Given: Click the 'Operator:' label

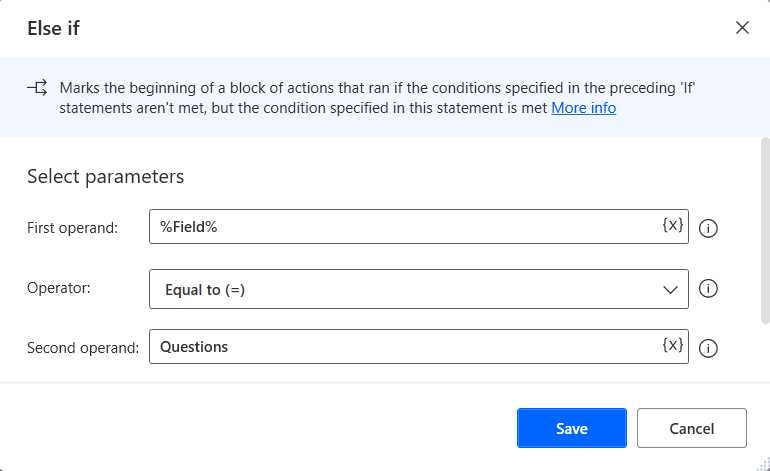Looking at the screenshot, I should [x=58, y=288].
